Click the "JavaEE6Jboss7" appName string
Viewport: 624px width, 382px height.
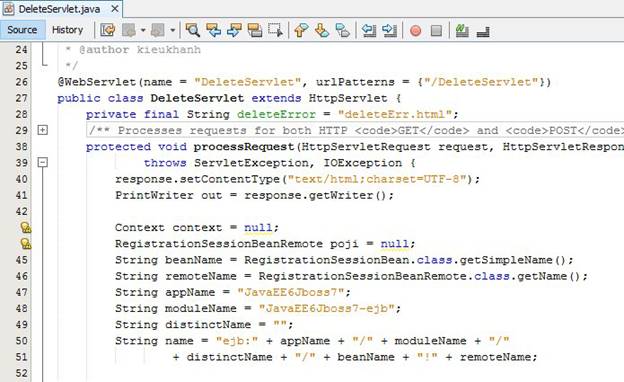tap(291, 292)
